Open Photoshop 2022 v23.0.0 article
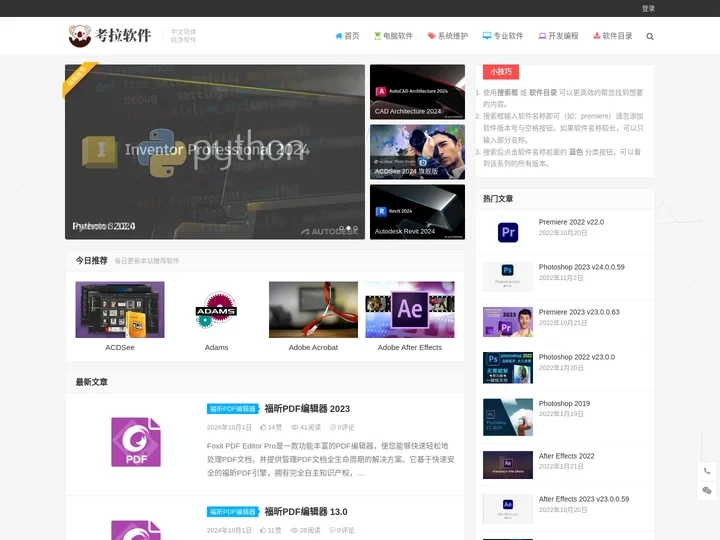The height and width of the screenshot is (540, 720). tap(577, 357)
